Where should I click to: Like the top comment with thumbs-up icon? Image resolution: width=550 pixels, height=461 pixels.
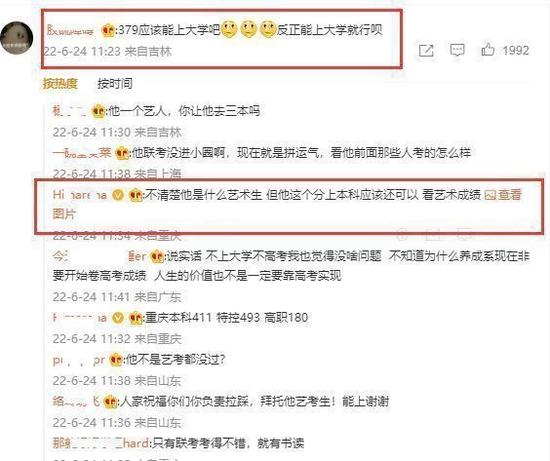(488, 50)
